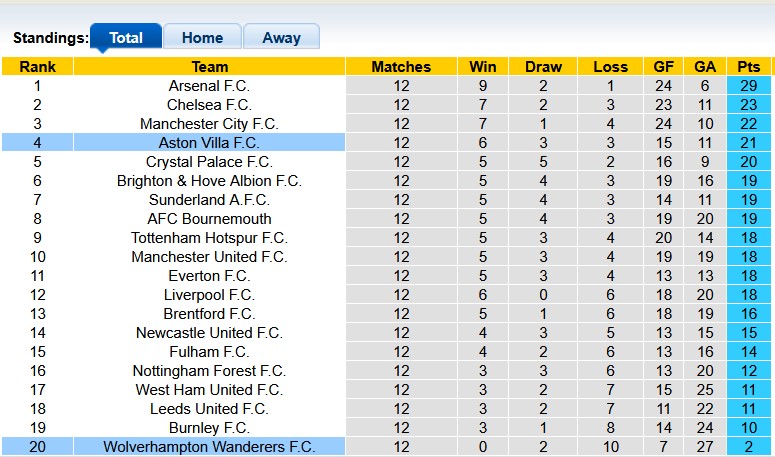
Task: Select Manchester City F.C. row
Action: (x=210, y=124)
